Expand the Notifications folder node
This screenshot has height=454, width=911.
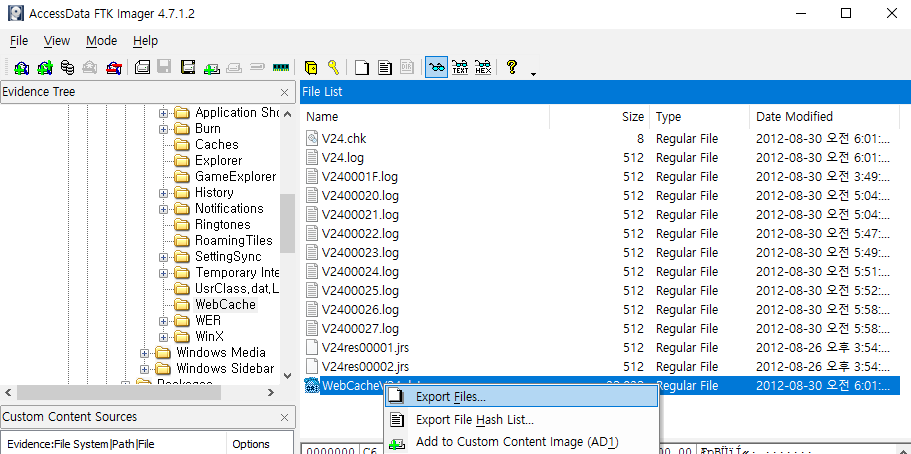[163, 209]
